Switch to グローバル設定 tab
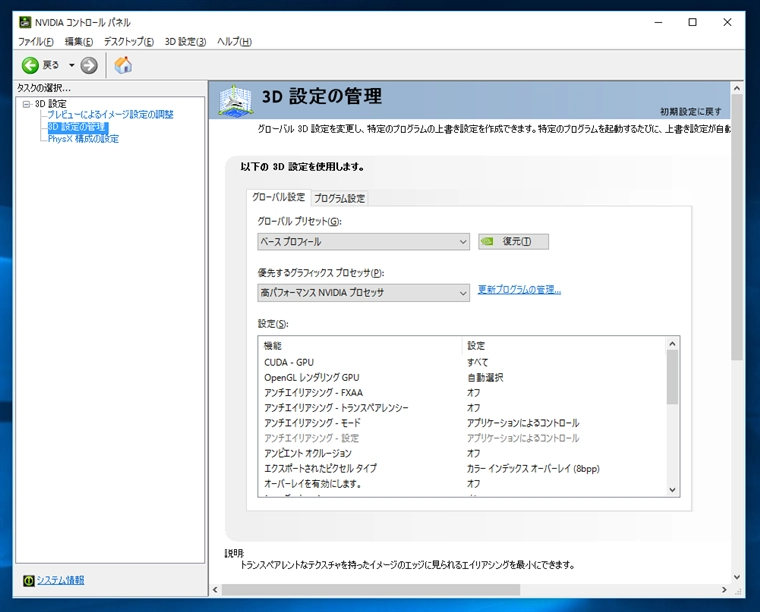The width and height of the screenshot is (760, 612). (278, 197)
